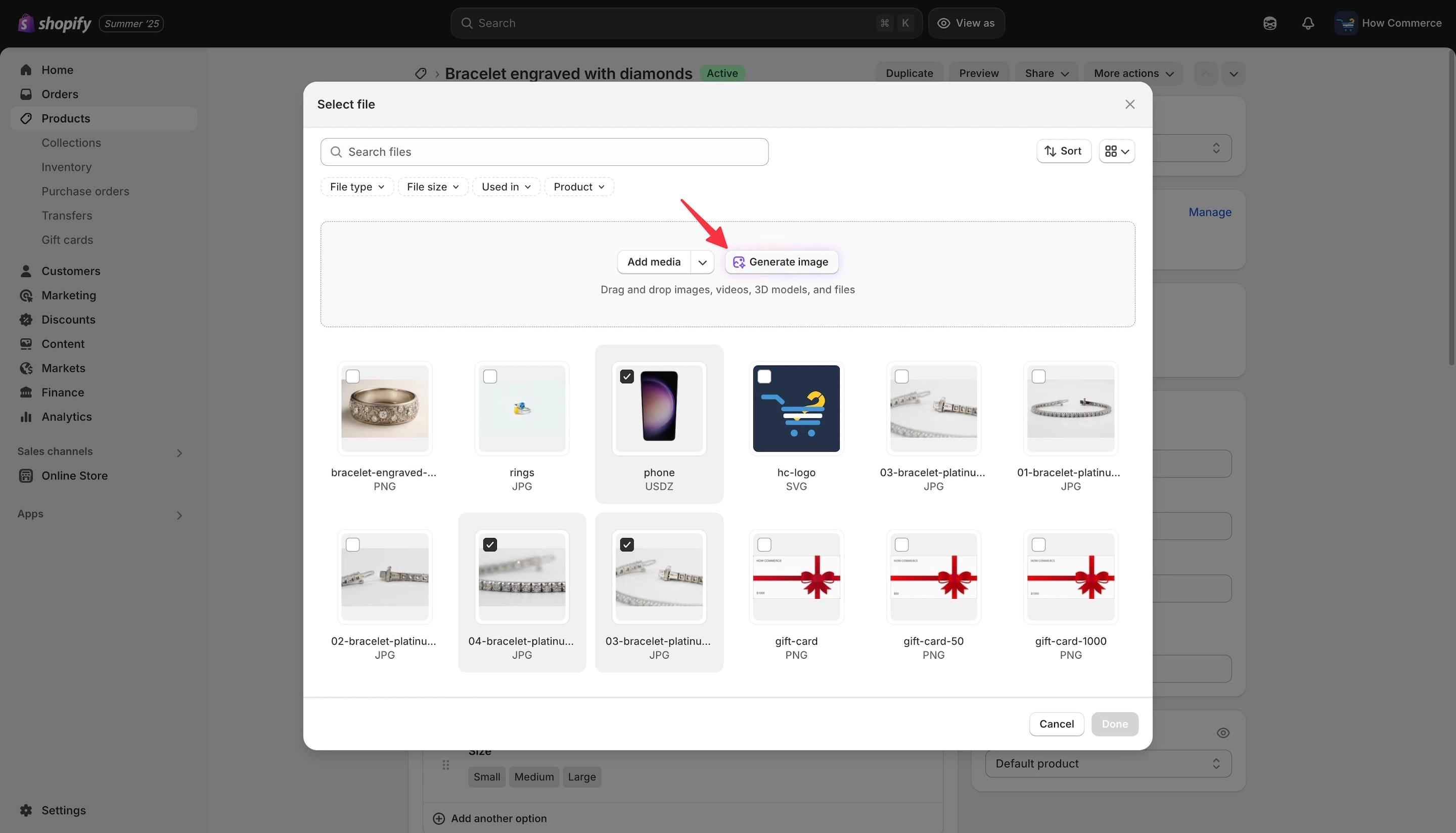Click the Analytics bar chart icon
The height and width of the screenshot is (833, 1456).
[x=26, y=417]
